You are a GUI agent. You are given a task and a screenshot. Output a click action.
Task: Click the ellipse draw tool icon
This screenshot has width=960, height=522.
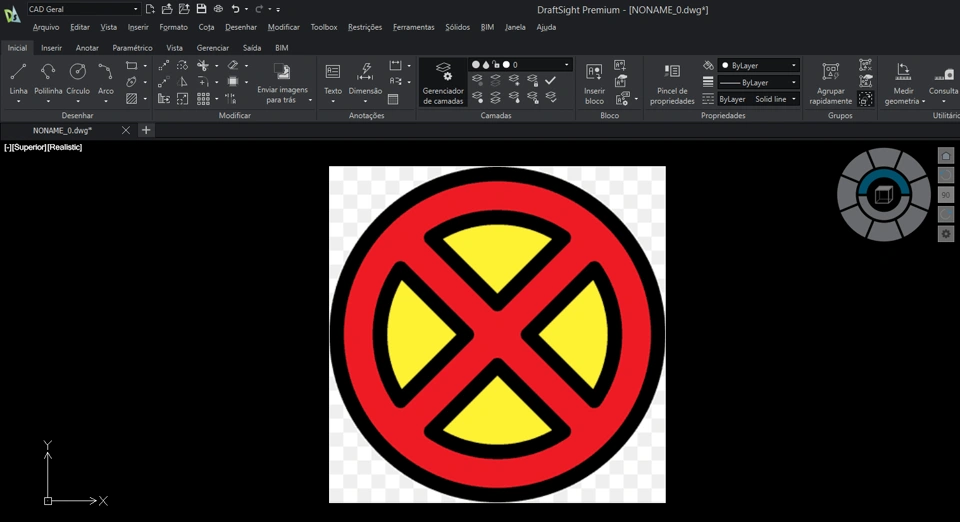(131, 82)
